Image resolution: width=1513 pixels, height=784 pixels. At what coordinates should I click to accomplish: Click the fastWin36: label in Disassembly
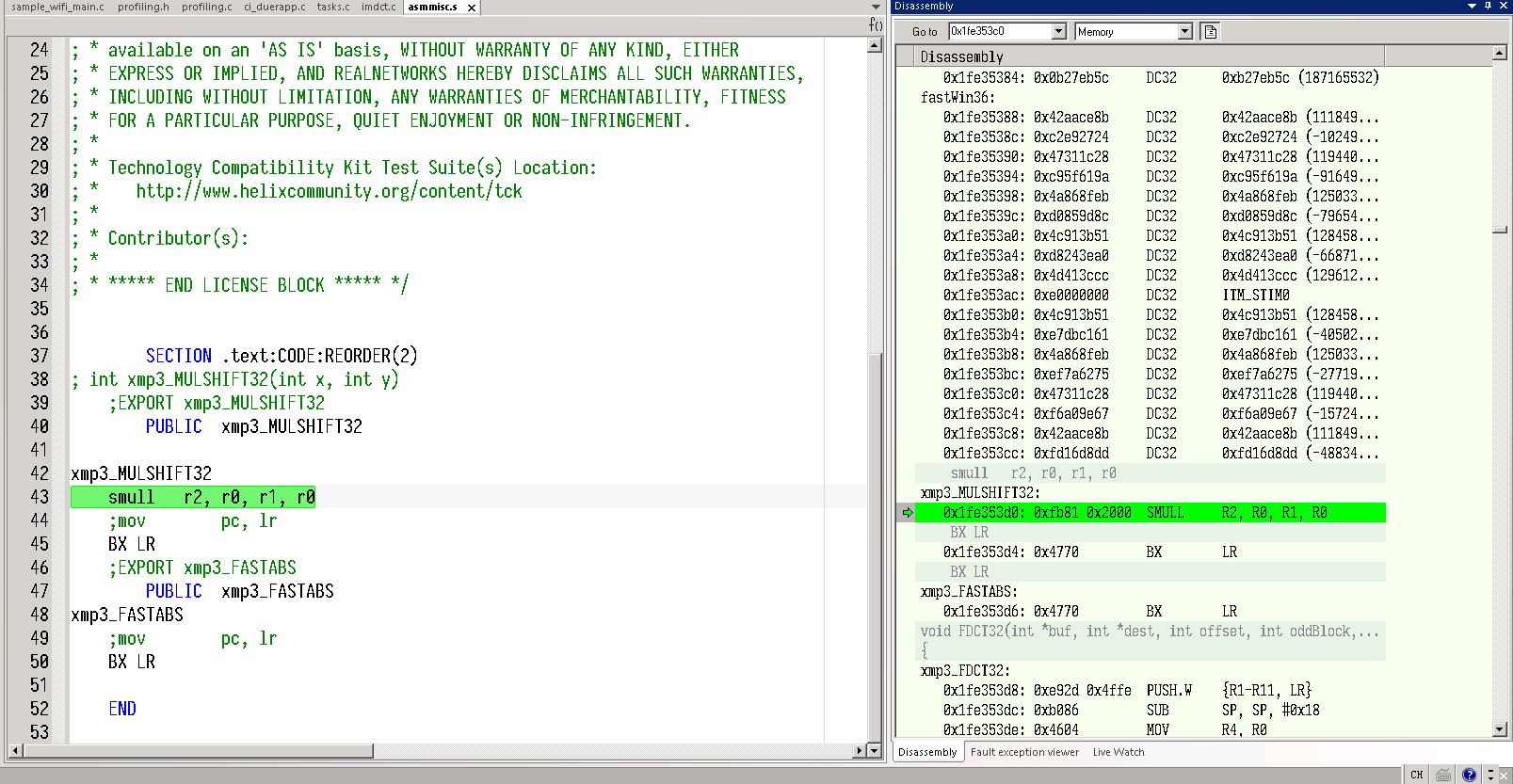[x=958, y=98]
